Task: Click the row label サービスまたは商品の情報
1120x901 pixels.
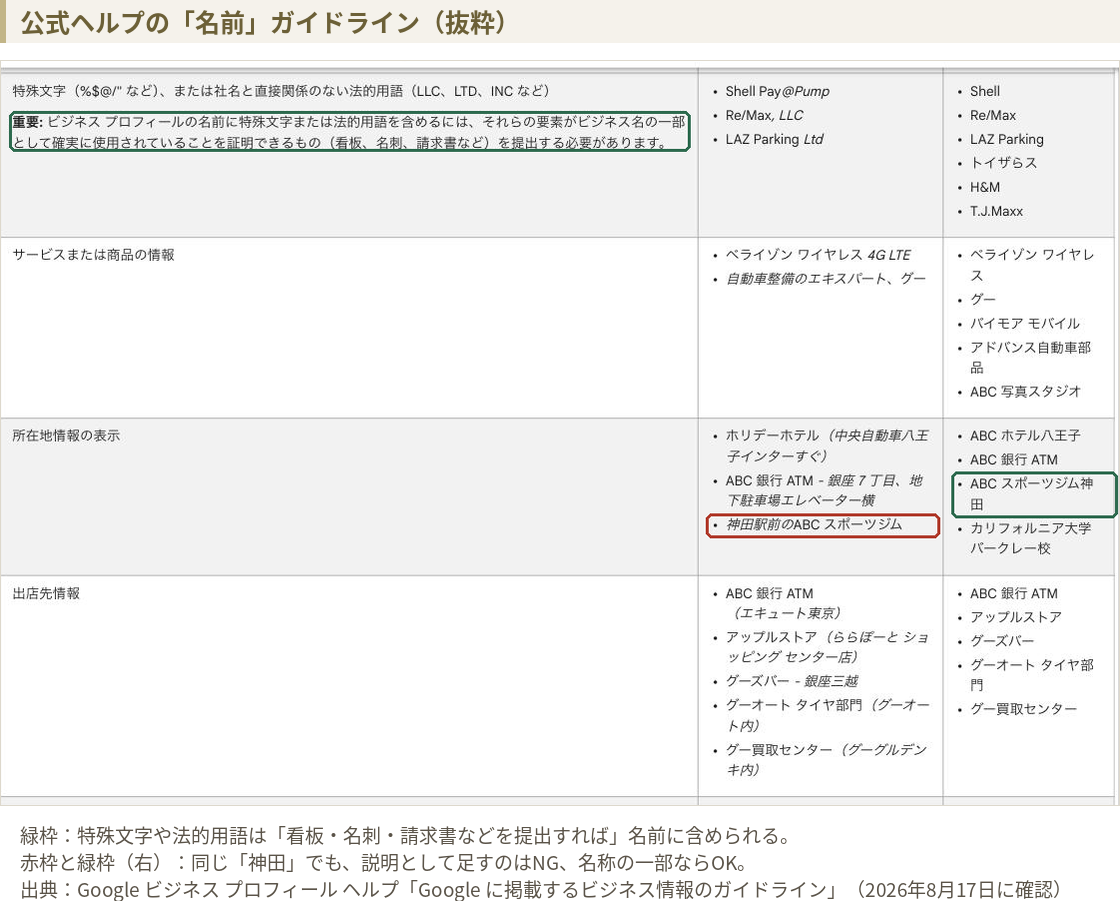Action: [x=93, y=254]
